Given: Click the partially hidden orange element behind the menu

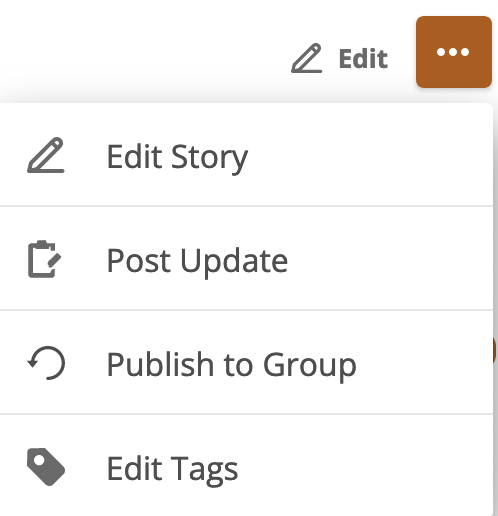Looking at the screenshot, I should pos(495,350).
